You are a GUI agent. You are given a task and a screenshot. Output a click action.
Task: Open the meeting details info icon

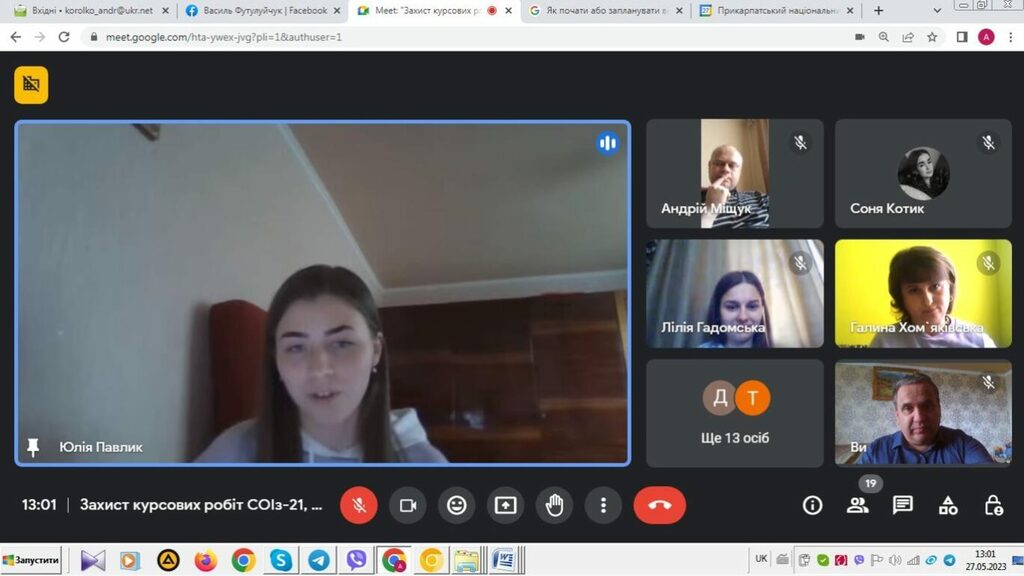pyautogui.click(x=813, y=505)
